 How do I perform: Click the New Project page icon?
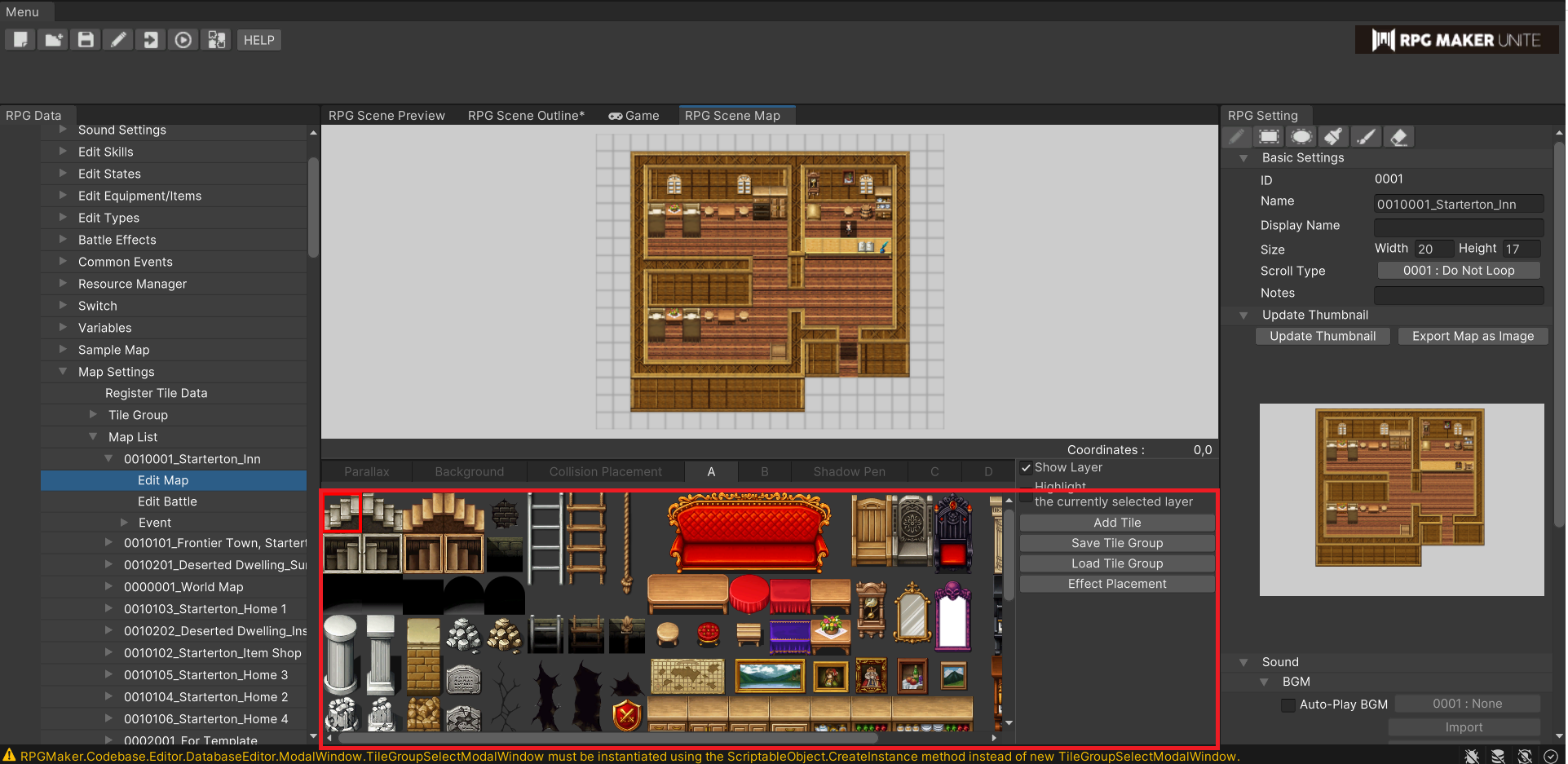point(20,40)
